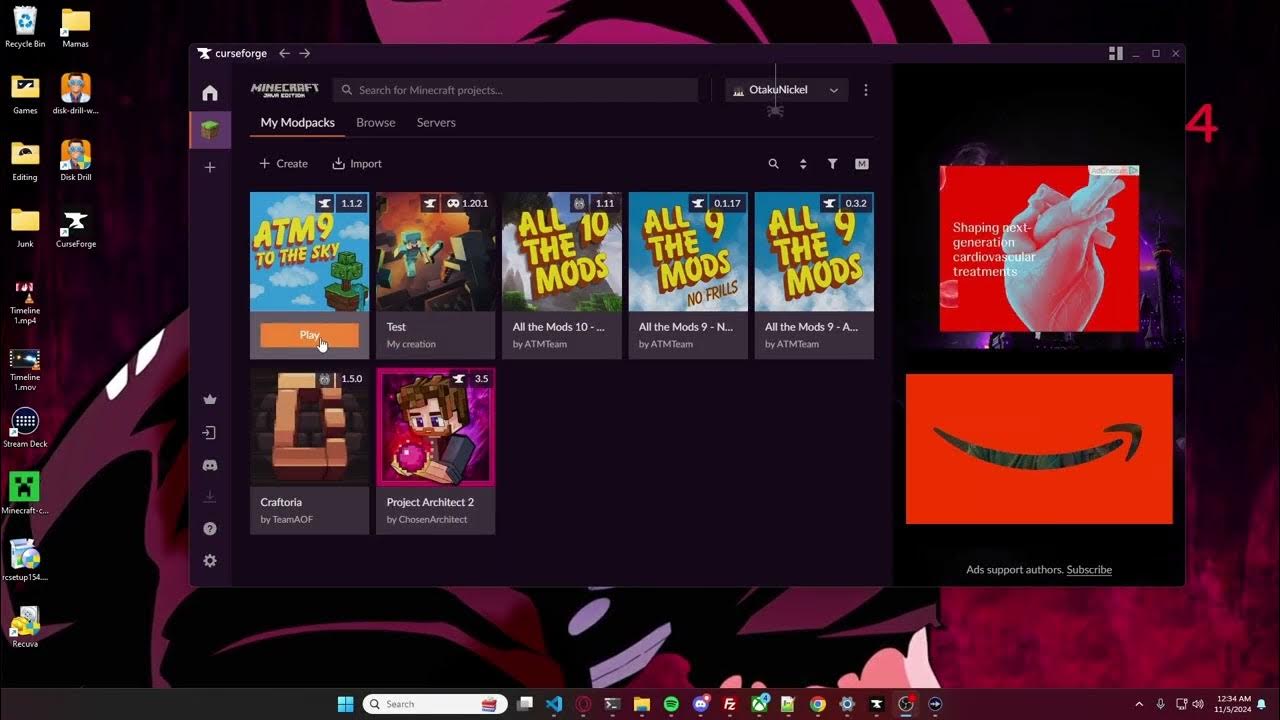The width and height of the screenshot is (1280, 720).
Task: Open the Windows Start menu
Action: [345, 704]
